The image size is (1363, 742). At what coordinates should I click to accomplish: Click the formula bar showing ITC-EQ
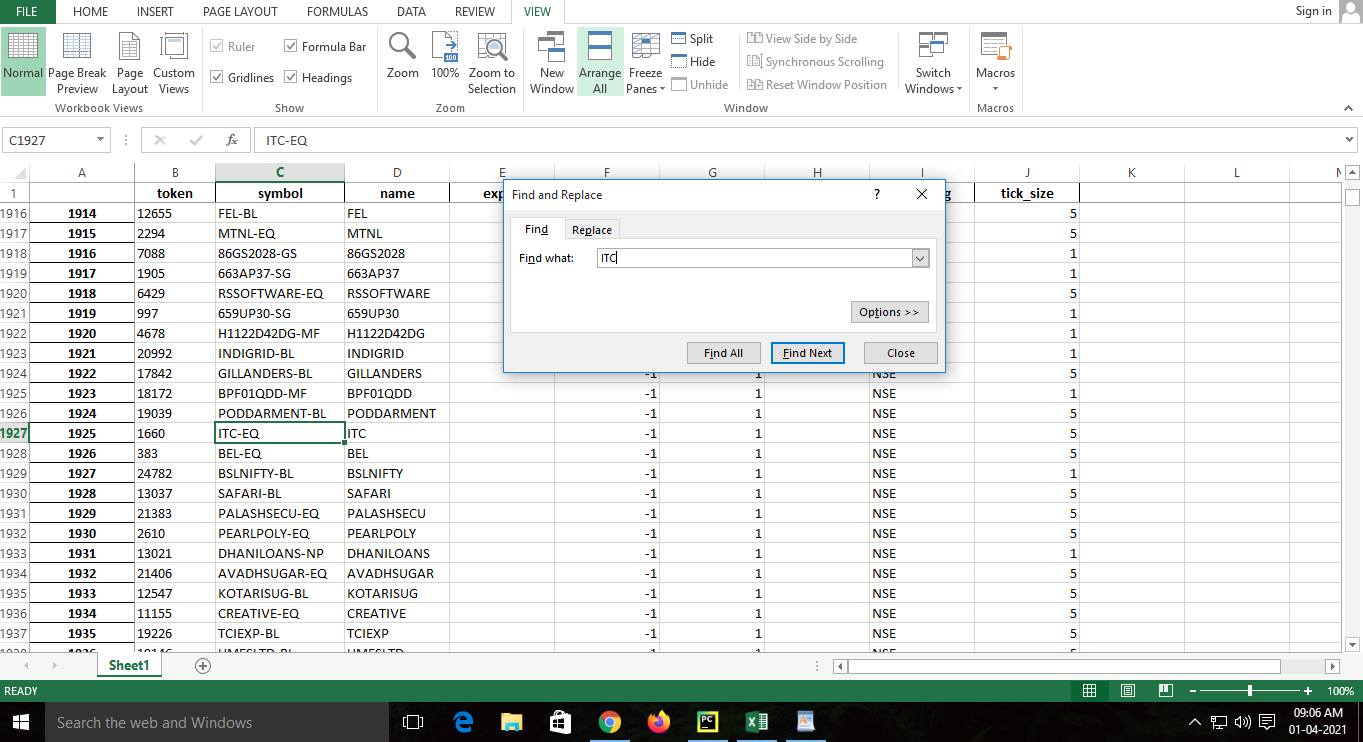[x=798, y=141]
